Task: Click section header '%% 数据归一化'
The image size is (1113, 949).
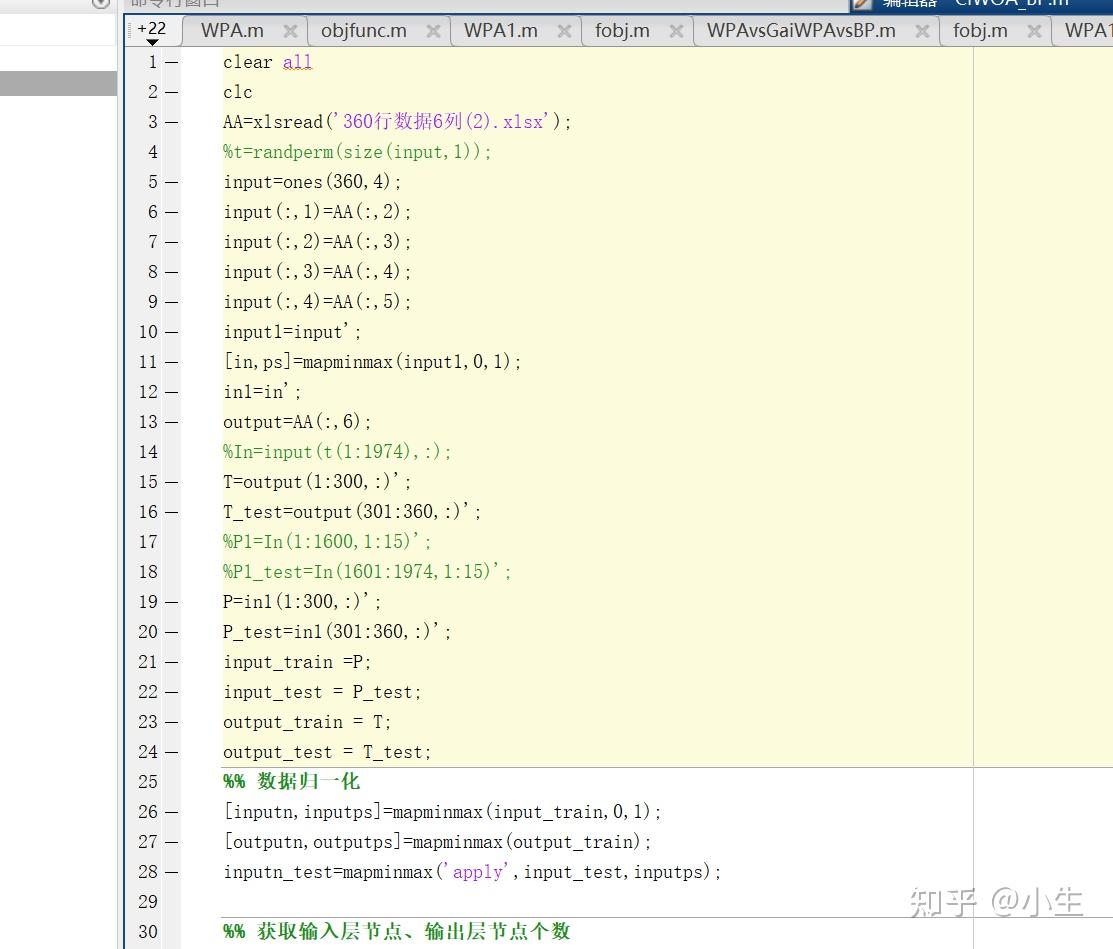Action: 292,781
